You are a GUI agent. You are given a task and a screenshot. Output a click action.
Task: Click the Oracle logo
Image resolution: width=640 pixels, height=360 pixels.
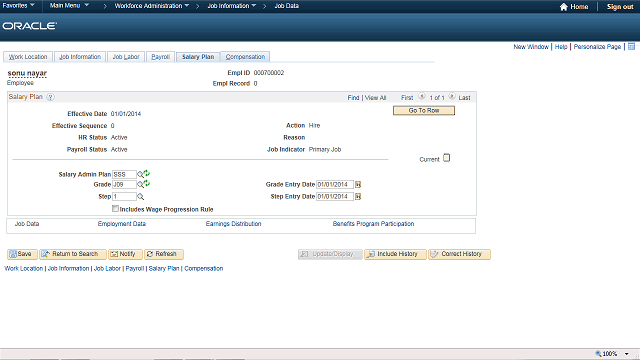pyautogui.click(x=30, y=26)
